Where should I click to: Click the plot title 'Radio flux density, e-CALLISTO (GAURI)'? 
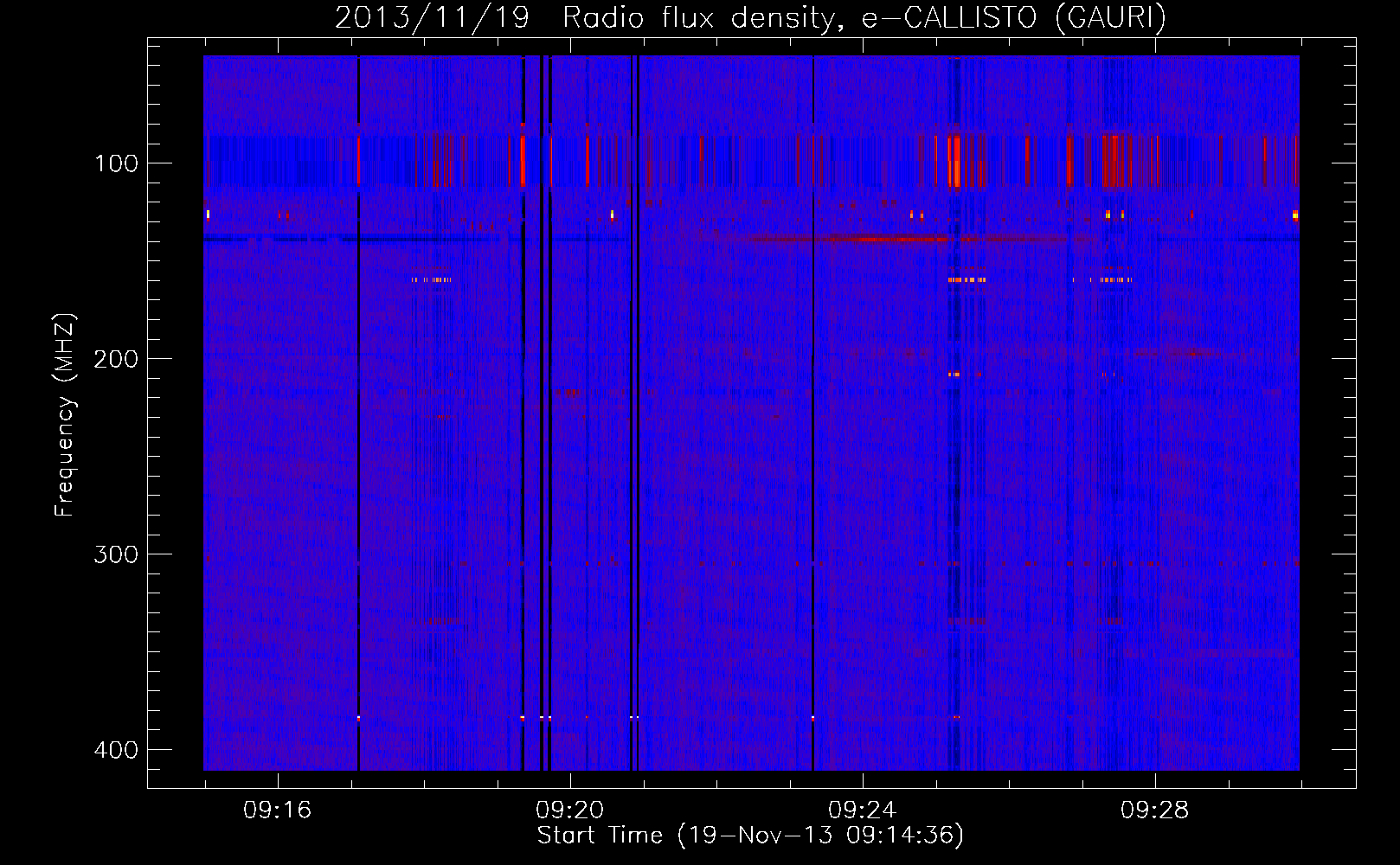click(864, 17)
